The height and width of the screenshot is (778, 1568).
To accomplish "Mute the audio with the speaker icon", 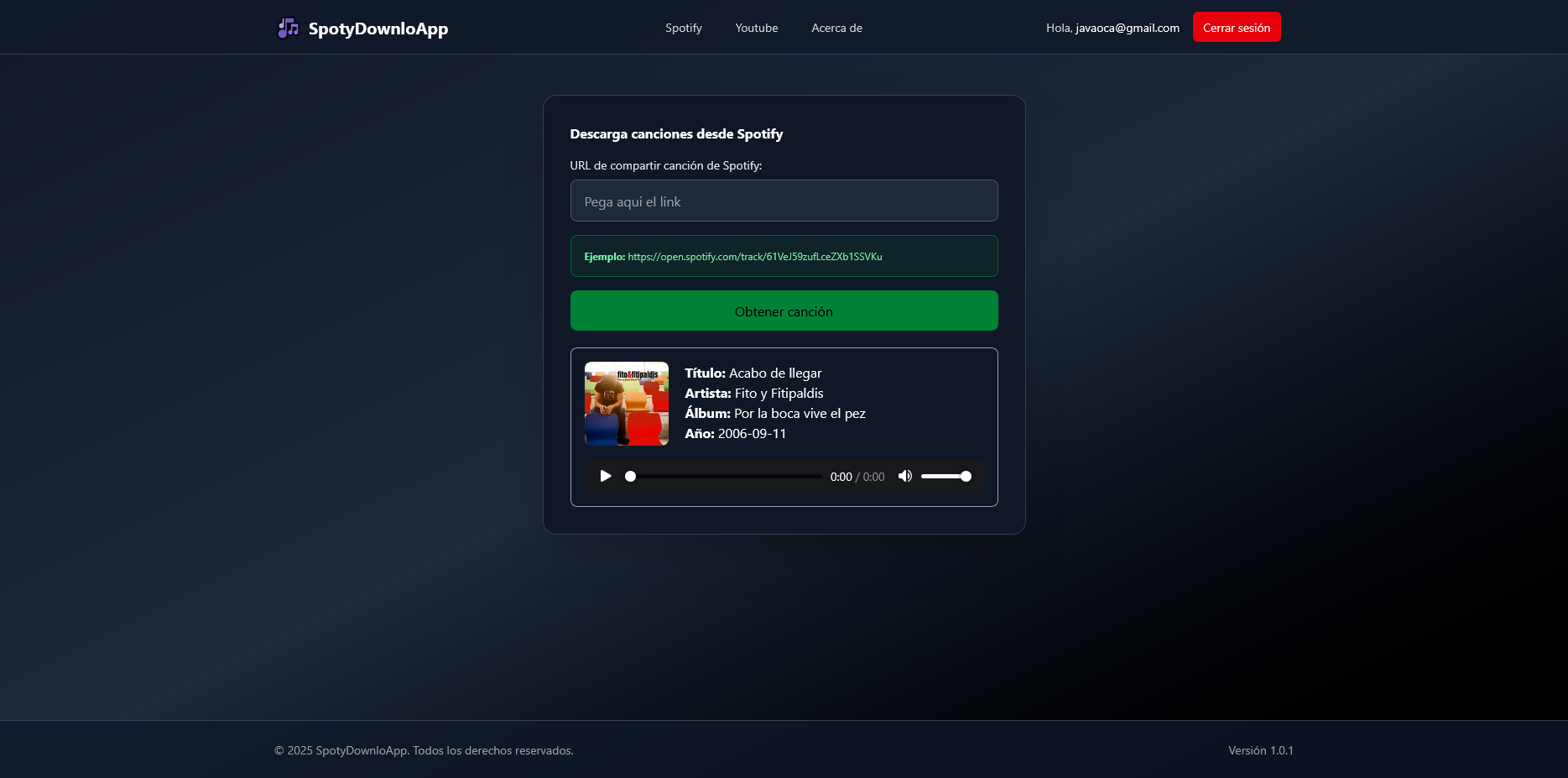I will [x=904, y=476].
